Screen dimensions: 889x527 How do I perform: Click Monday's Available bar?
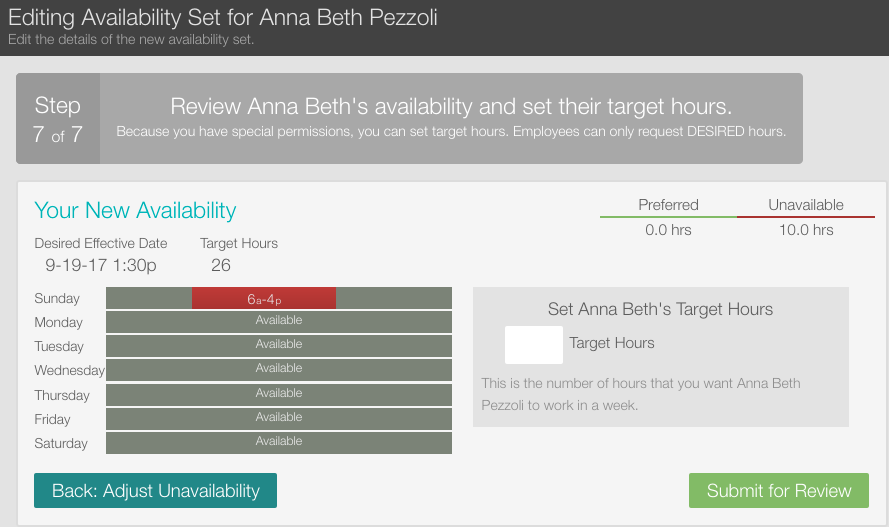click(279, 321)
